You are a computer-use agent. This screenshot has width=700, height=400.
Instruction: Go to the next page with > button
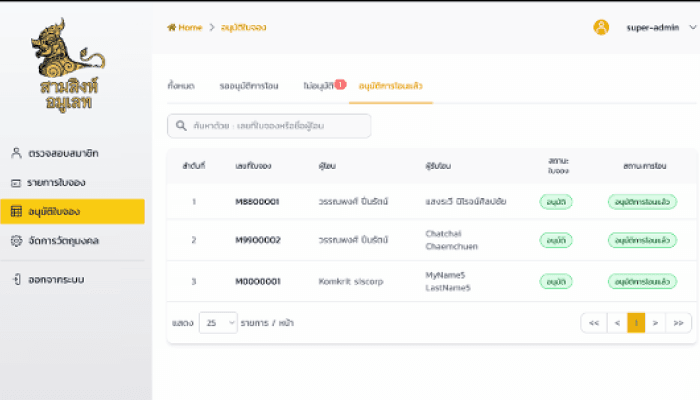coord(655,323)
